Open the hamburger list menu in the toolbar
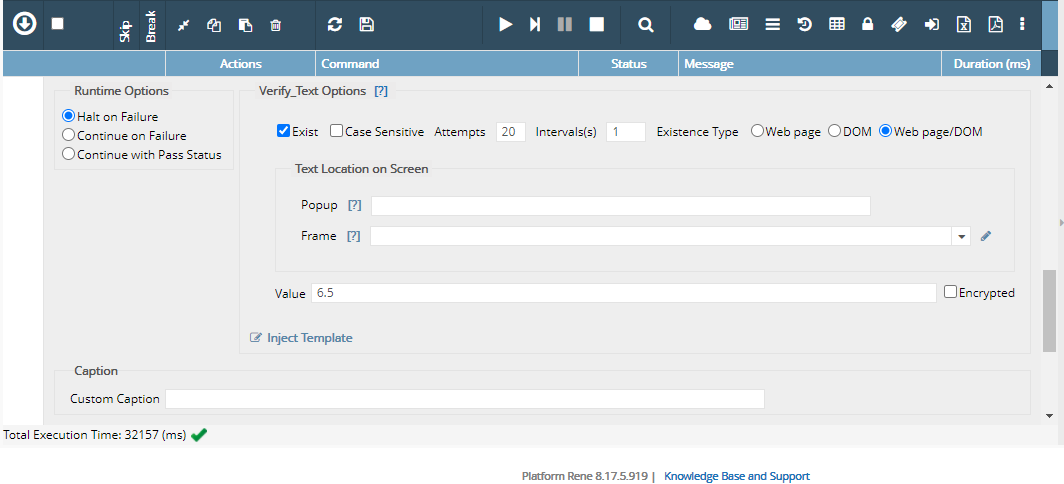 click(772, 24)
